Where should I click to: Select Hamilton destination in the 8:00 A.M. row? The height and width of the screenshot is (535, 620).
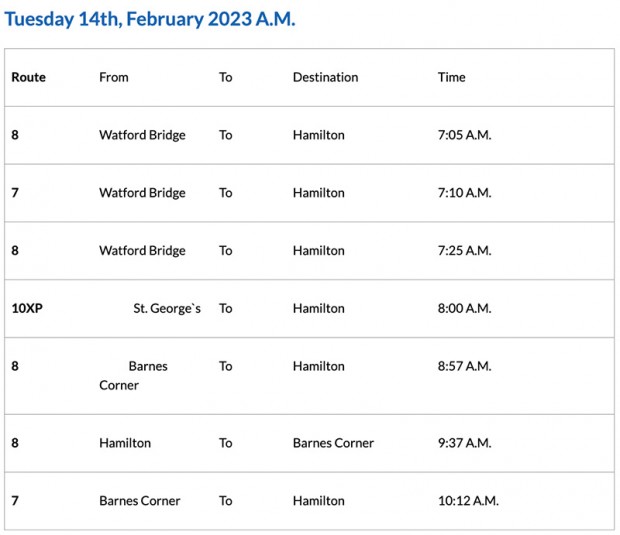click(x=318, y=309)
